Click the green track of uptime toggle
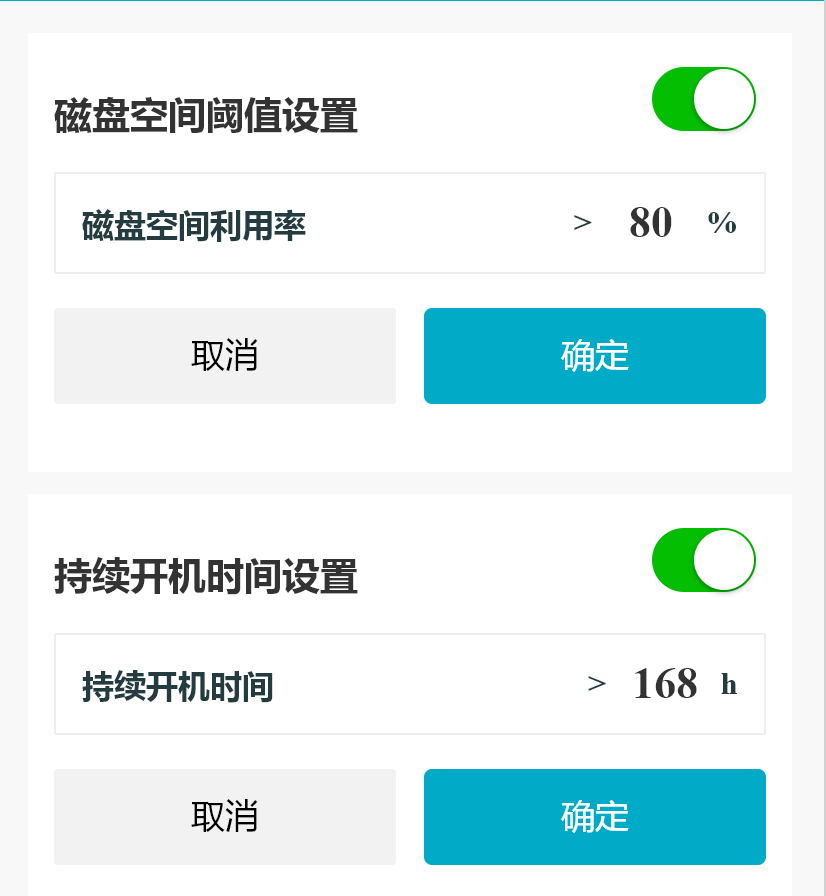The height and width of the screenshot is (896, 826). [672, 560]
